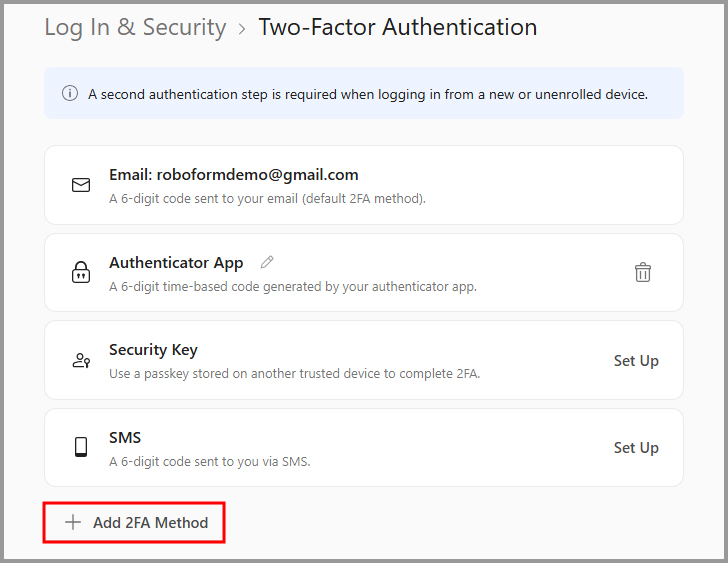Click the second authentication step info banner

point(364,93)
